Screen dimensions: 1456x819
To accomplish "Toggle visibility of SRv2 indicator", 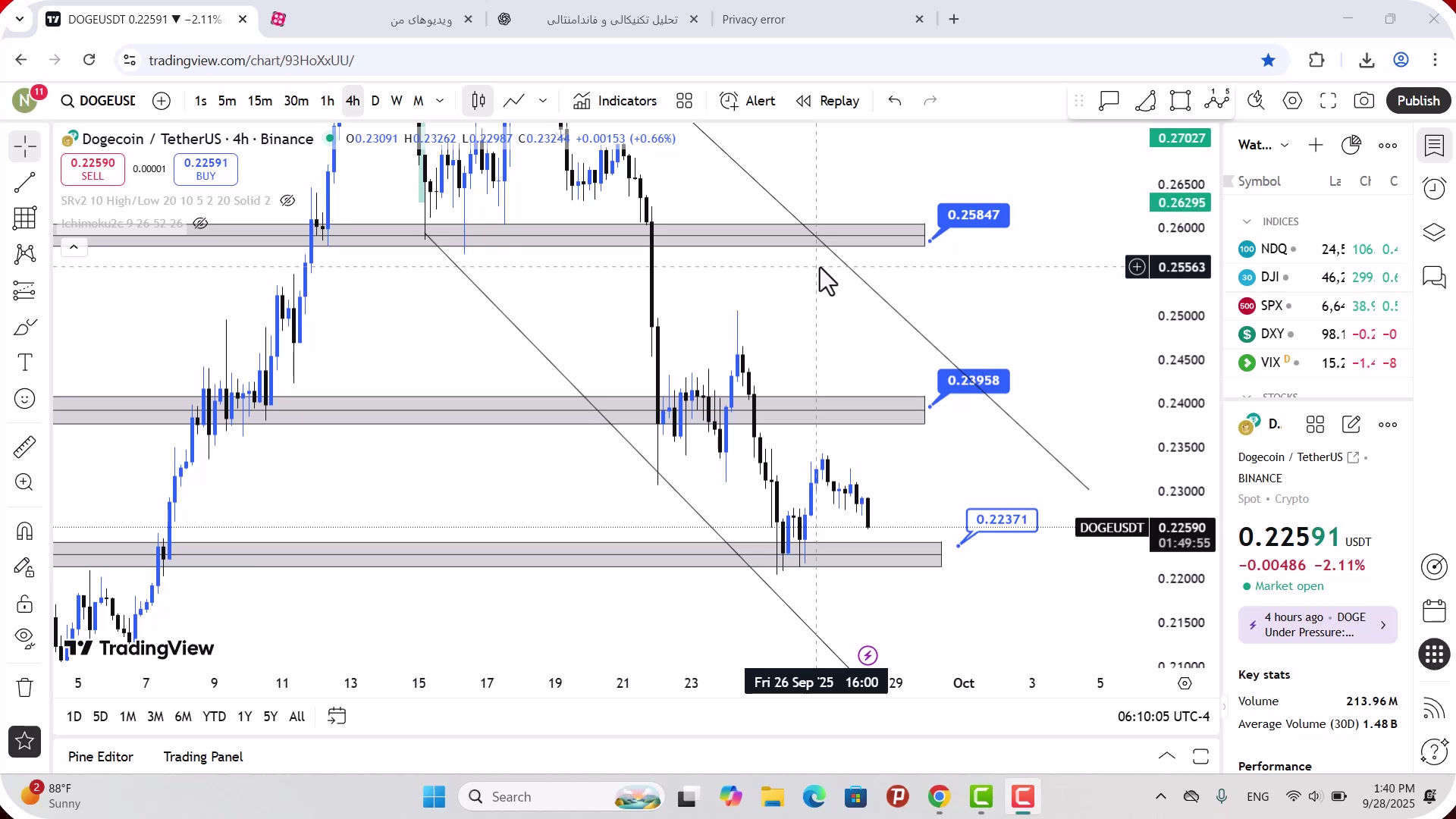I will point(287,201).
